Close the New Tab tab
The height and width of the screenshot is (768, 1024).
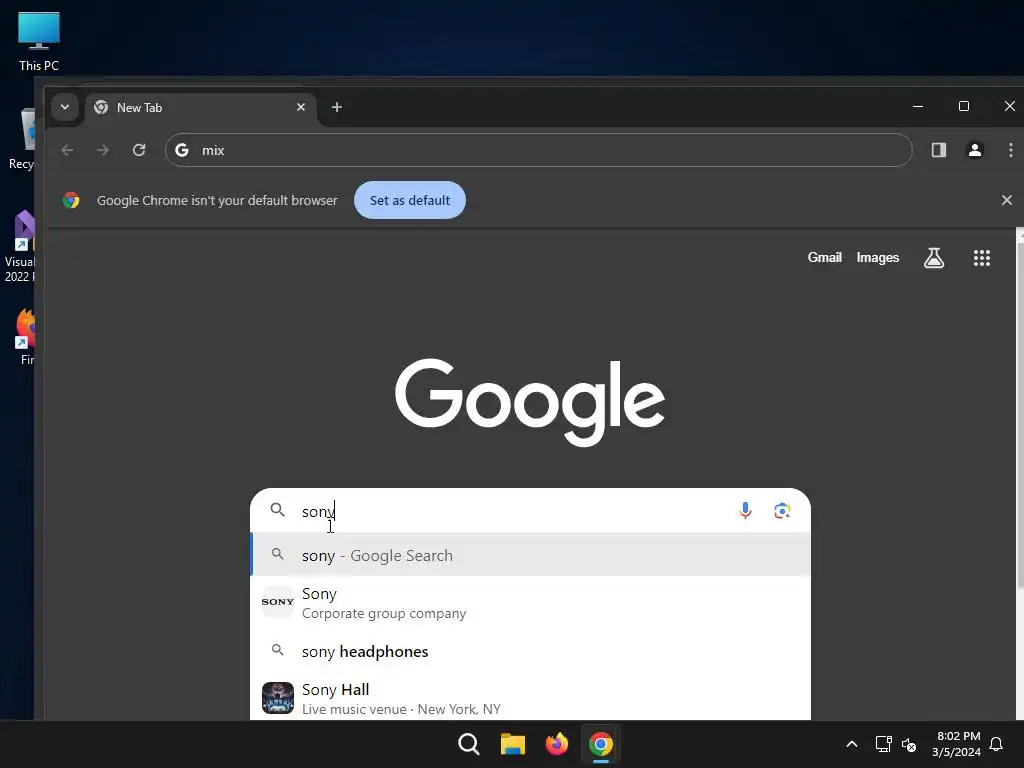(300, 107)
